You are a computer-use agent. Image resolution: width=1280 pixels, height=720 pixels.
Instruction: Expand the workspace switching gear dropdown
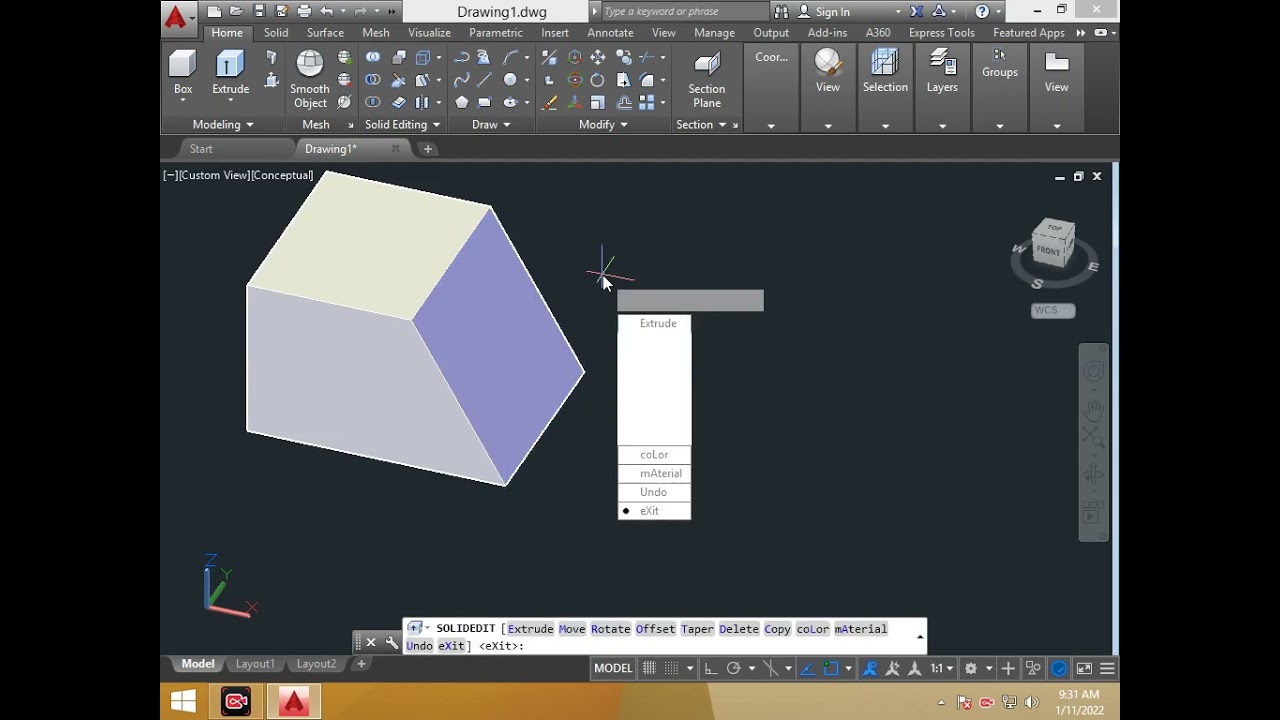[989, 668]
